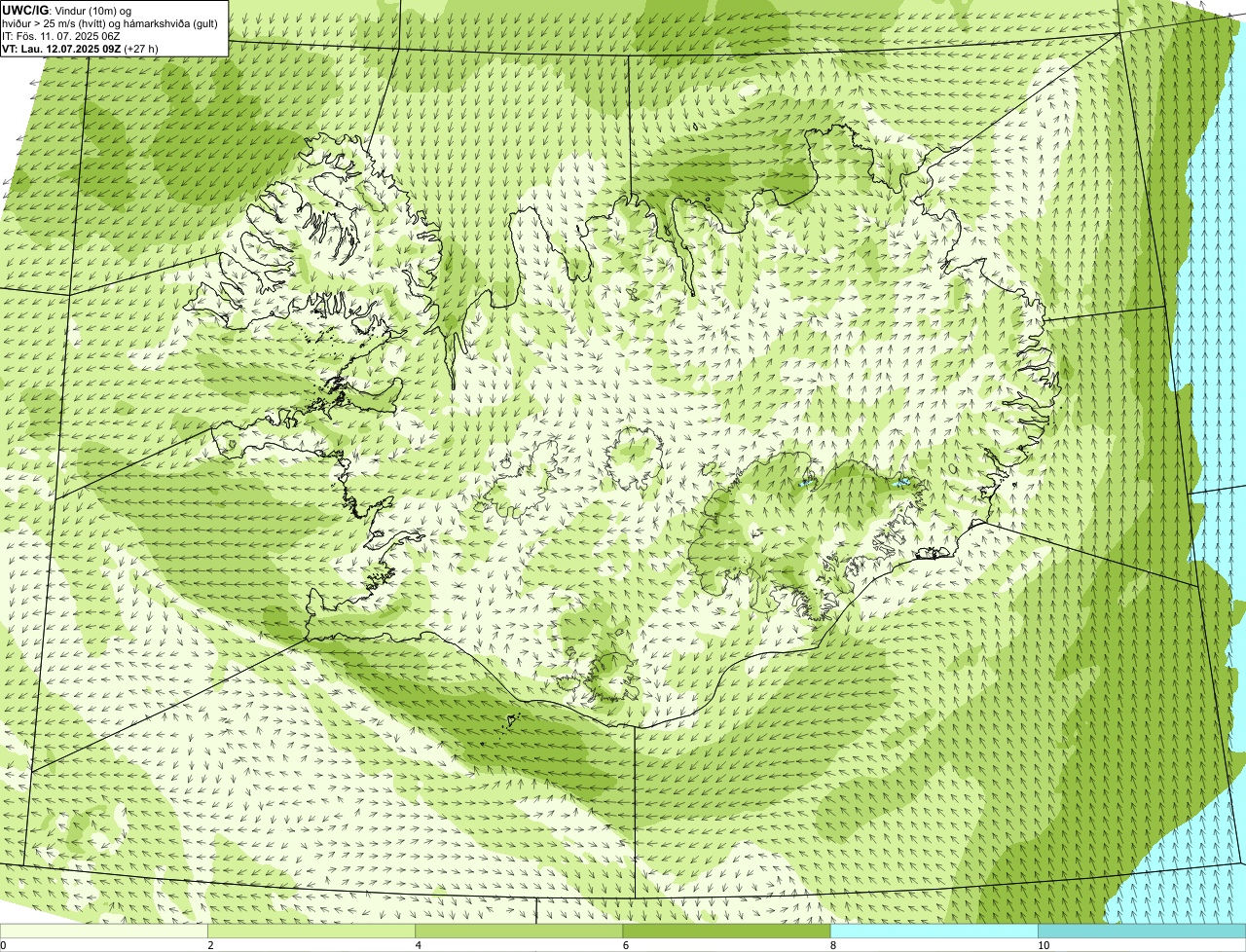Select the teal above-10 m/s color bar segment
This screenshot has height=952, width=1246.
click(x=1142, y=932)
